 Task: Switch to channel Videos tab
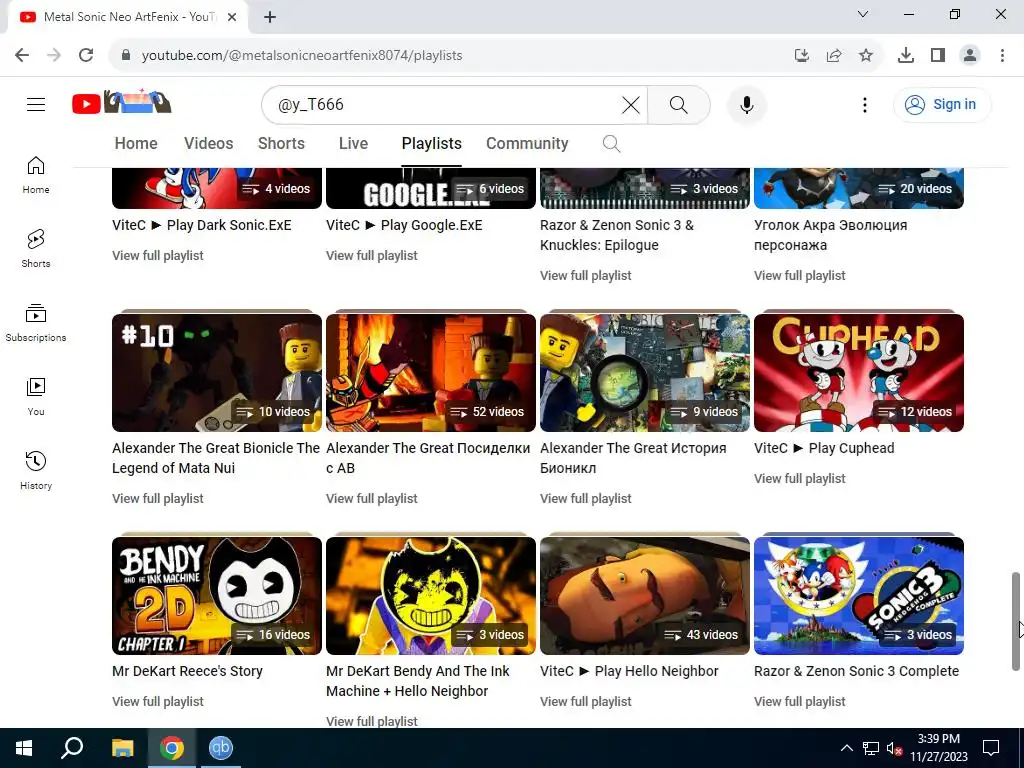(x=208, y=144)
